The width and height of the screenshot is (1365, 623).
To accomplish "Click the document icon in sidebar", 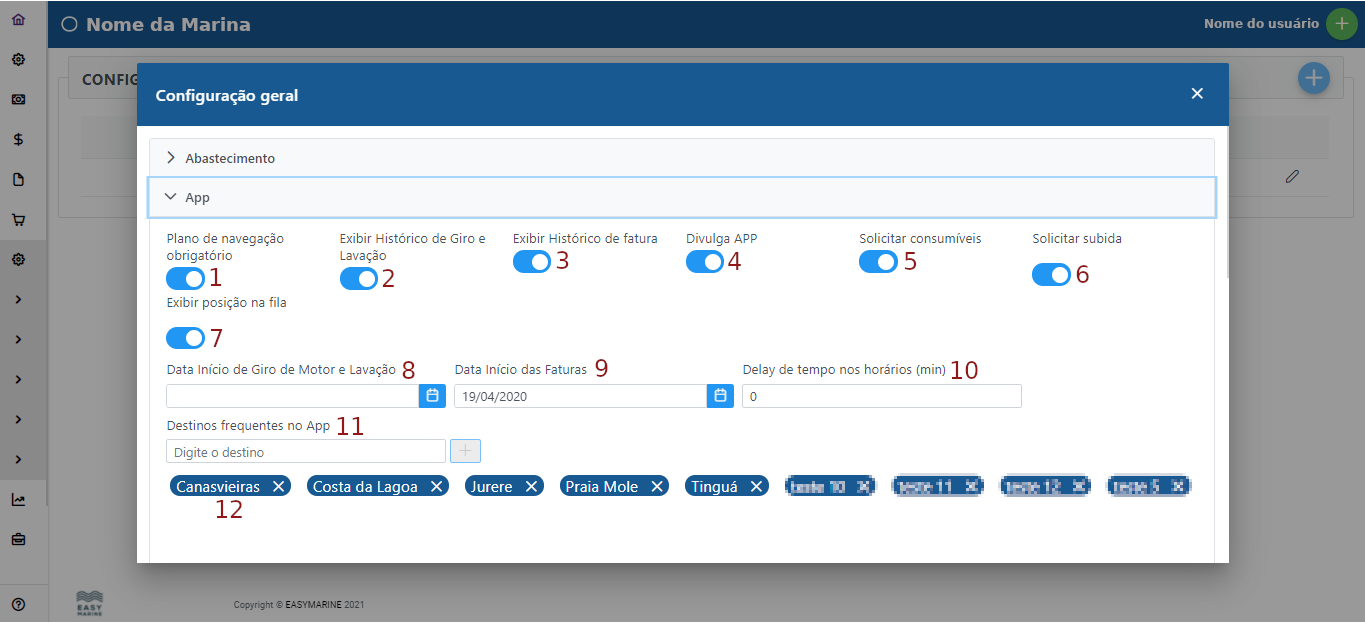I will click(x=18, y=180).
